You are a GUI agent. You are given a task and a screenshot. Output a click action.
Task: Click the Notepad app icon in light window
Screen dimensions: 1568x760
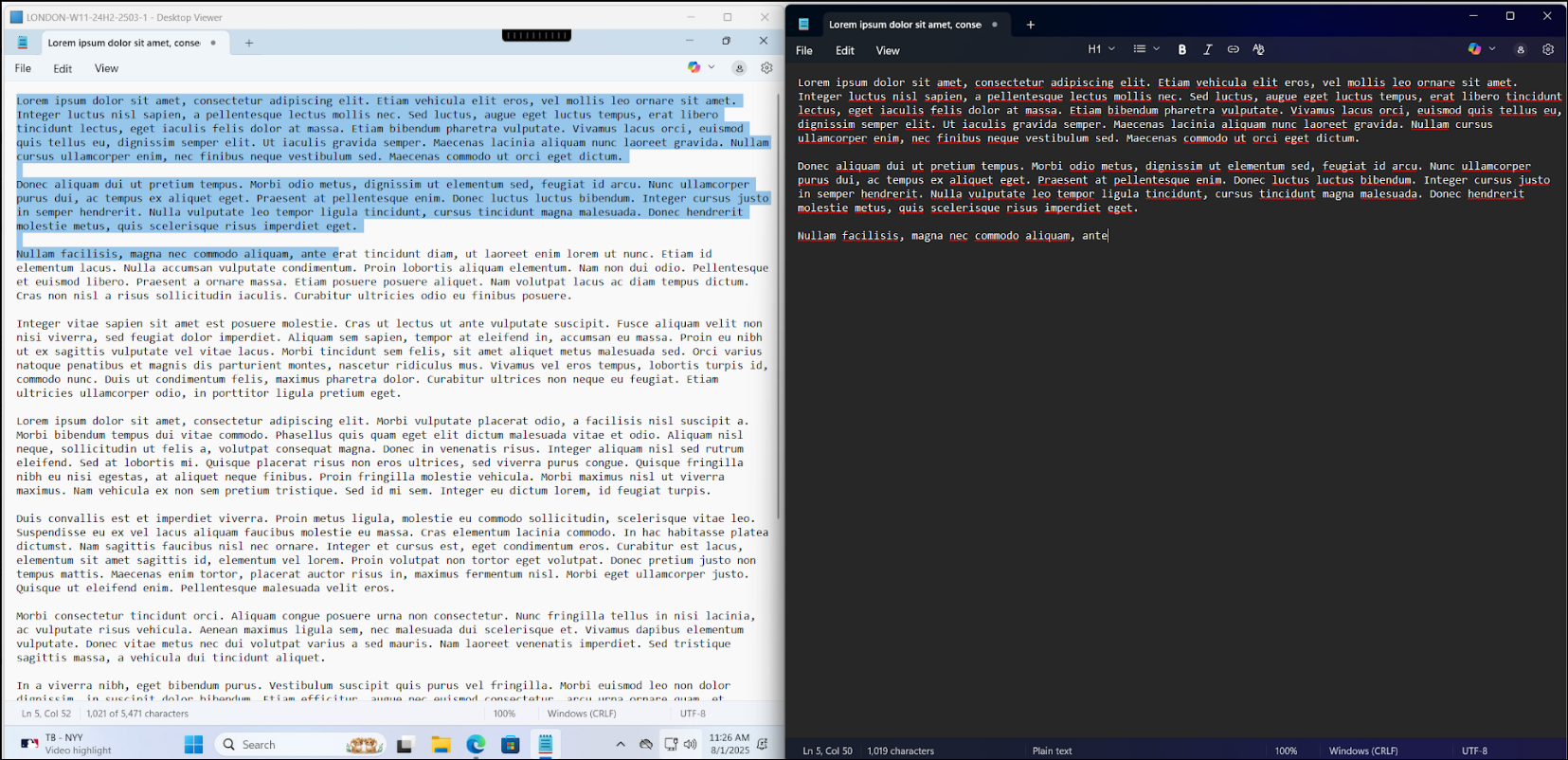pyautogui.click(x=23, y=43)
